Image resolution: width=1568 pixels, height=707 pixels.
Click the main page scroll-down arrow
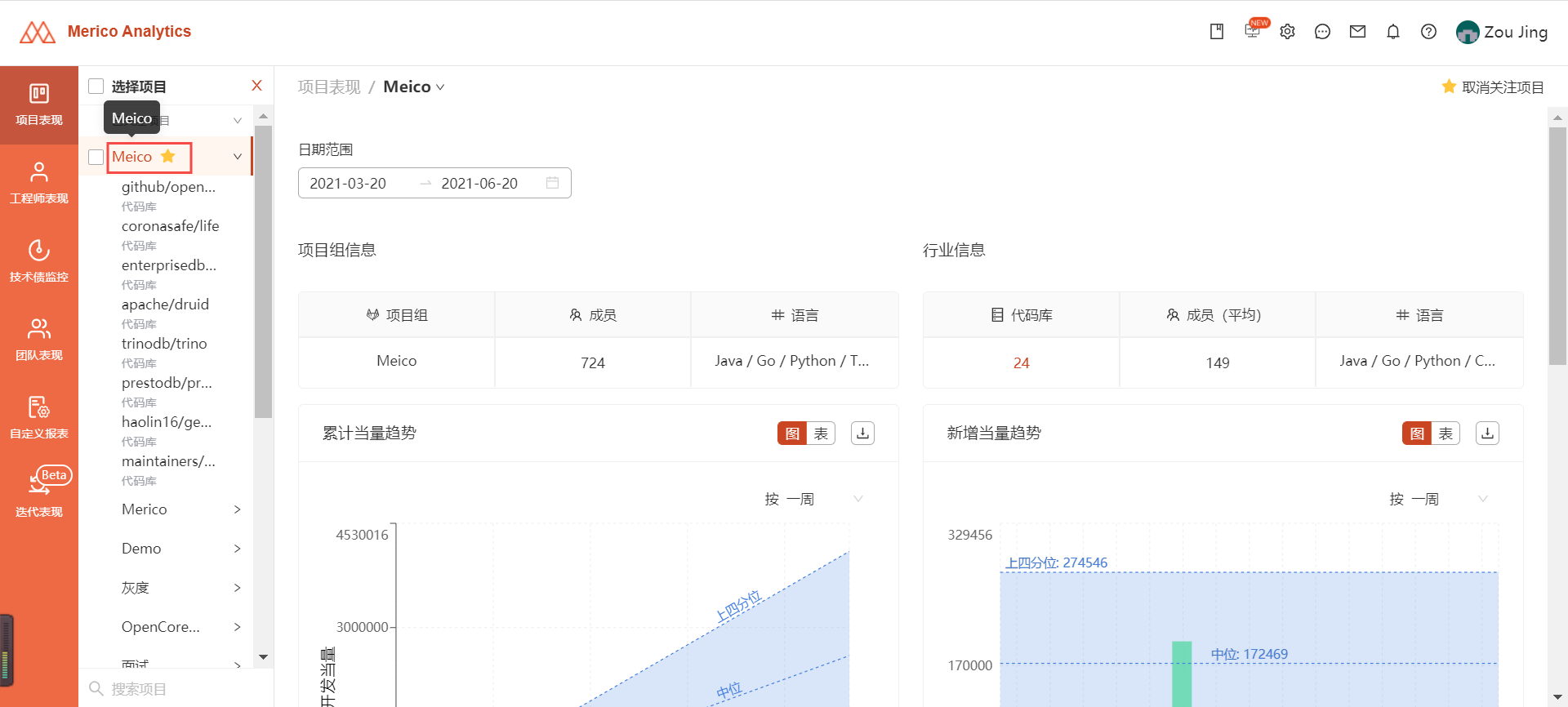(1558, 697)
